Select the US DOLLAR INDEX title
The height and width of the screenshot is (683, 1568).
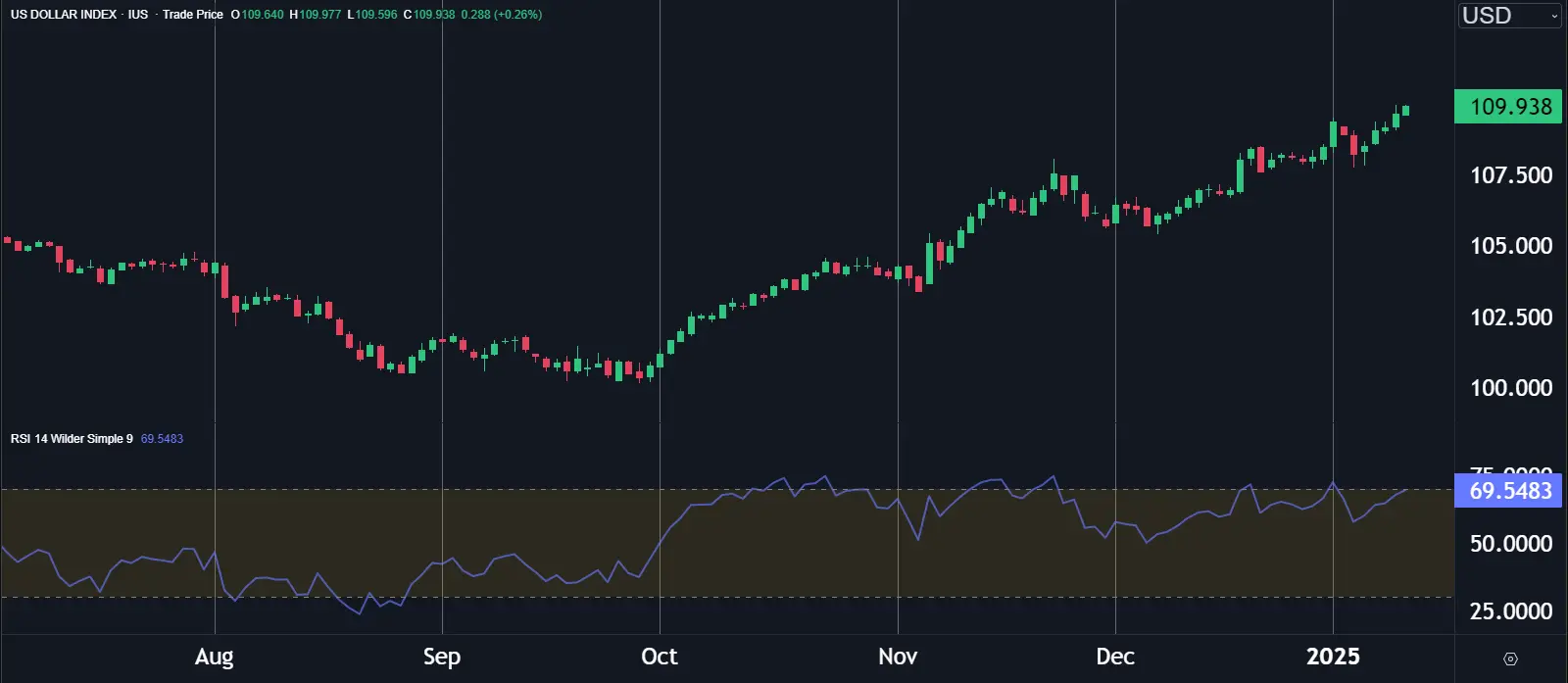click(x=64, y=15)
